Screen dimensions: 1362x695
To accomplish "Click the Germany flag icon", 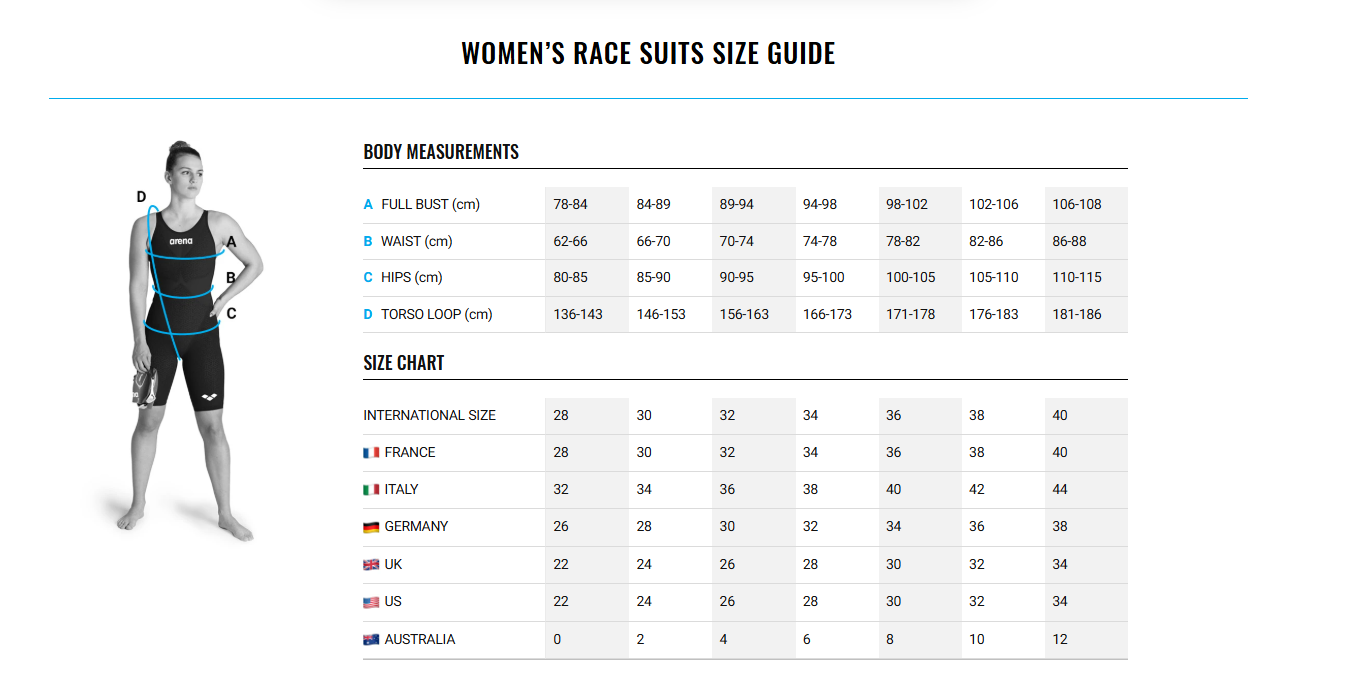I will point(371,527).
